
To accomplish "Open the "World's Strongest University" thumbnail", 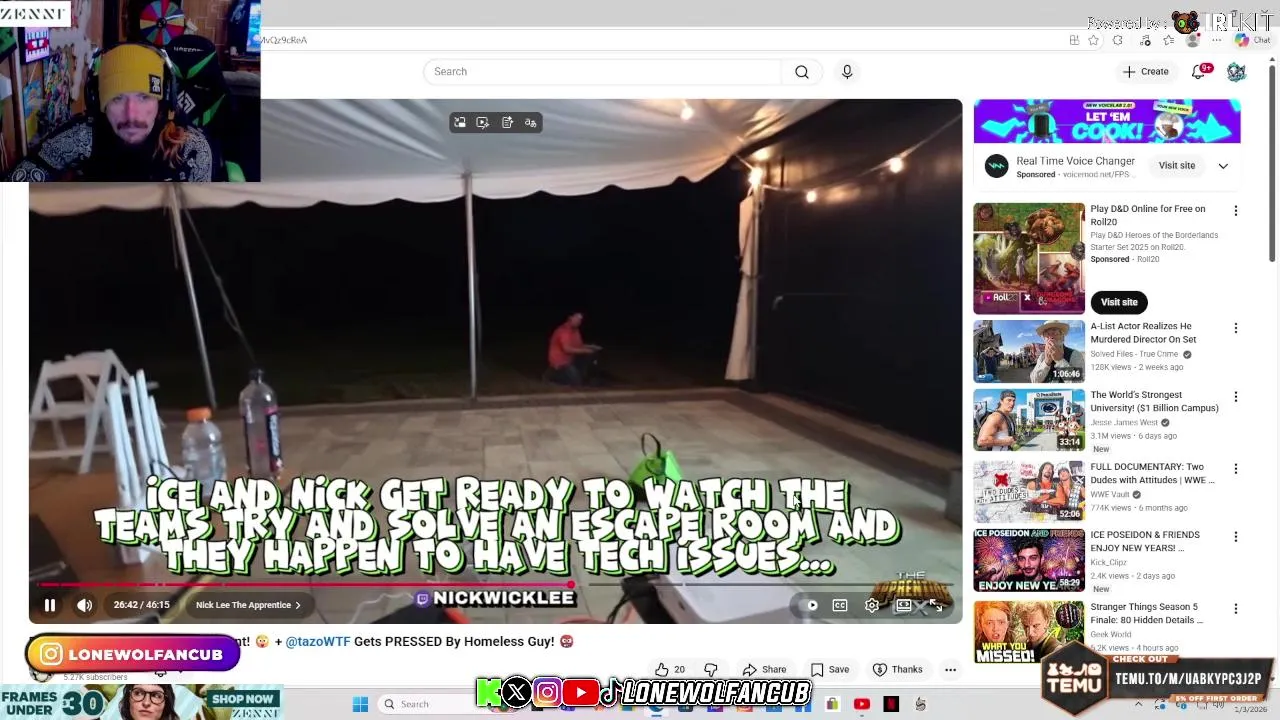I will (x=1029, y=420).
